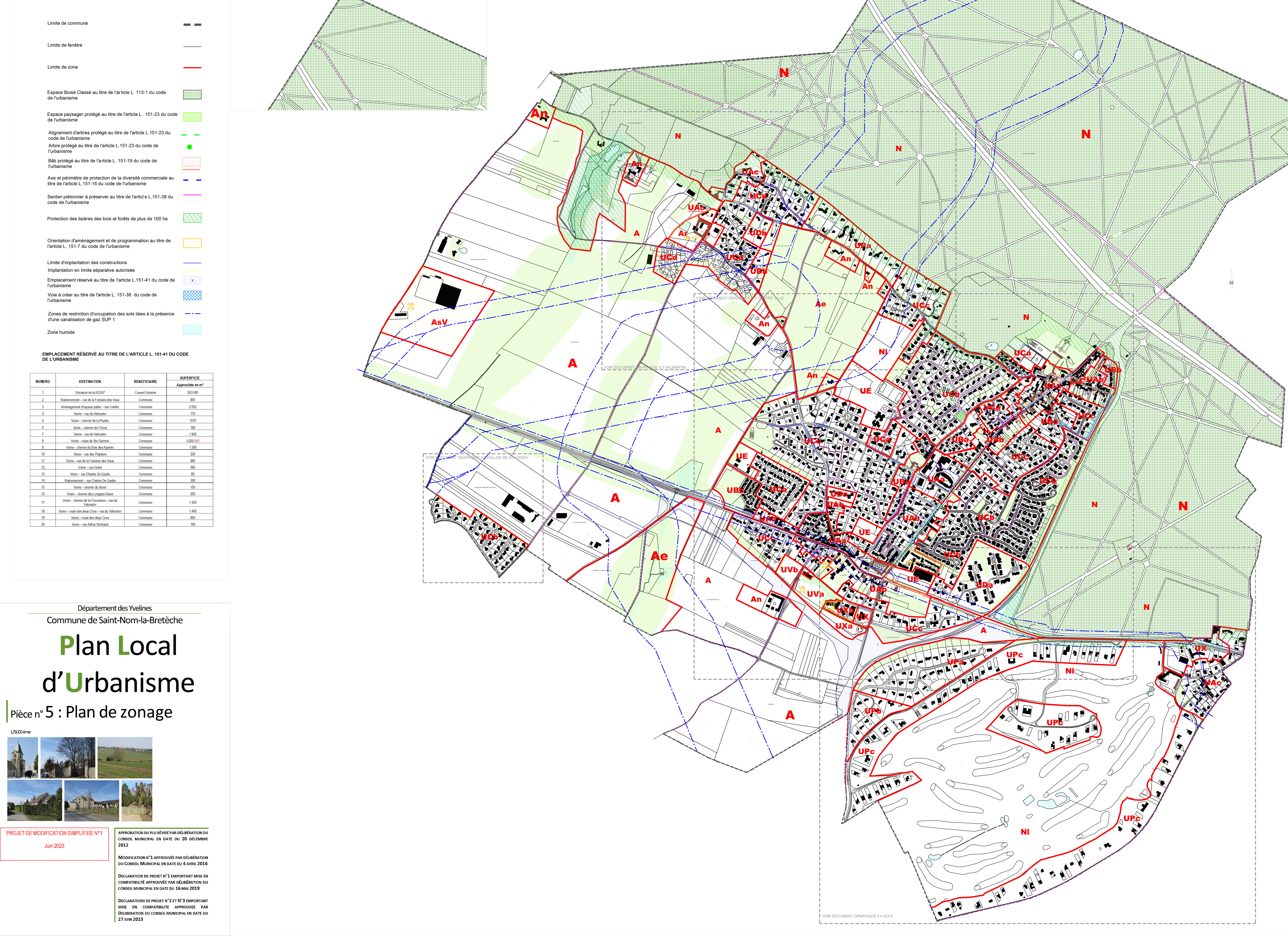Click the table header 'NUMERO'
1288x936 pixels.
point(43,382)
